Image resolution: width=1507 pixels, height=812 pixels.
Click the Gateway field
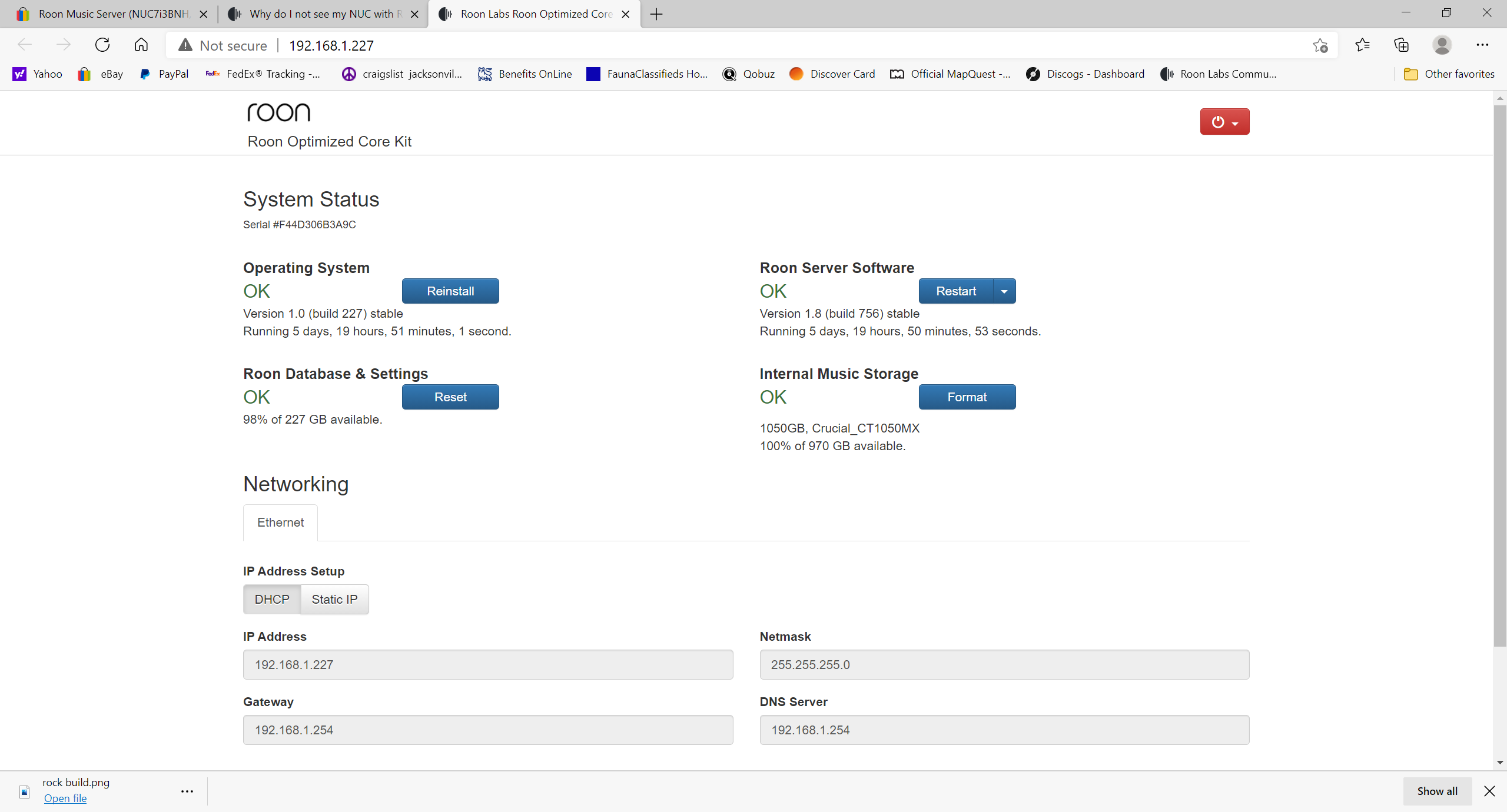(x=488, y=730)
